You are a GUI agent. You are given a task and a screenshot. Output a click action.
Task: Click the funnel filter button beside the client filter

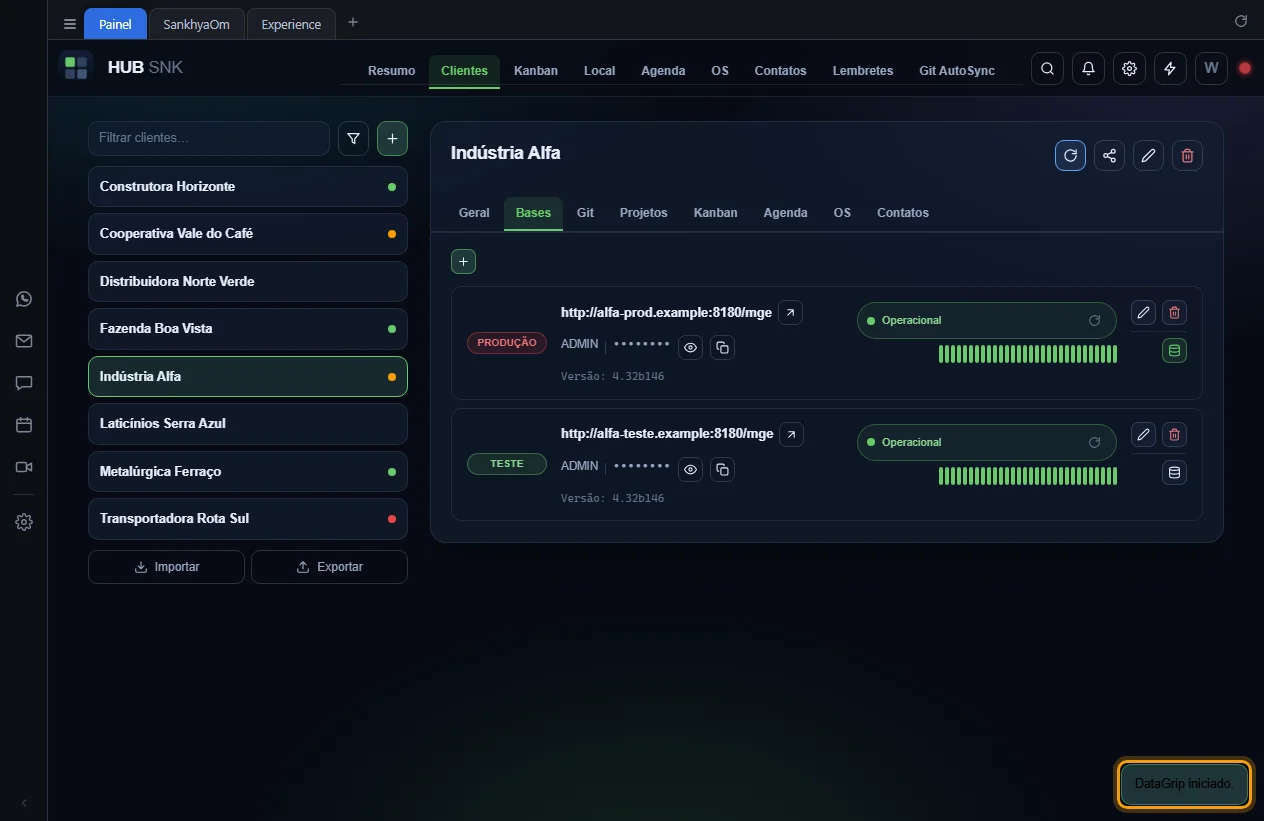point(353,139)
